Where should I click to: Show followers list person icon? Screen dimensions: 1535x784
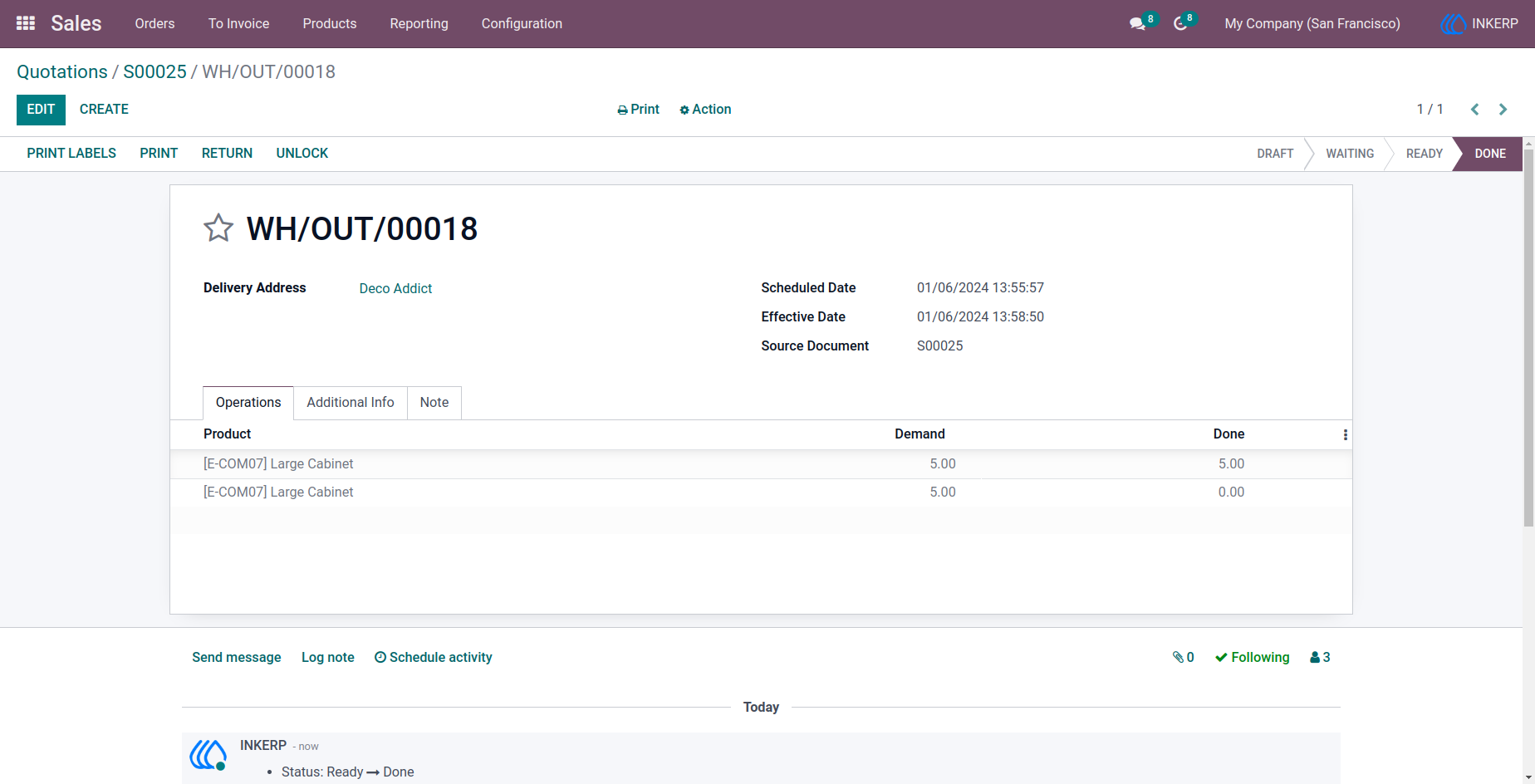click(1320, 657)
